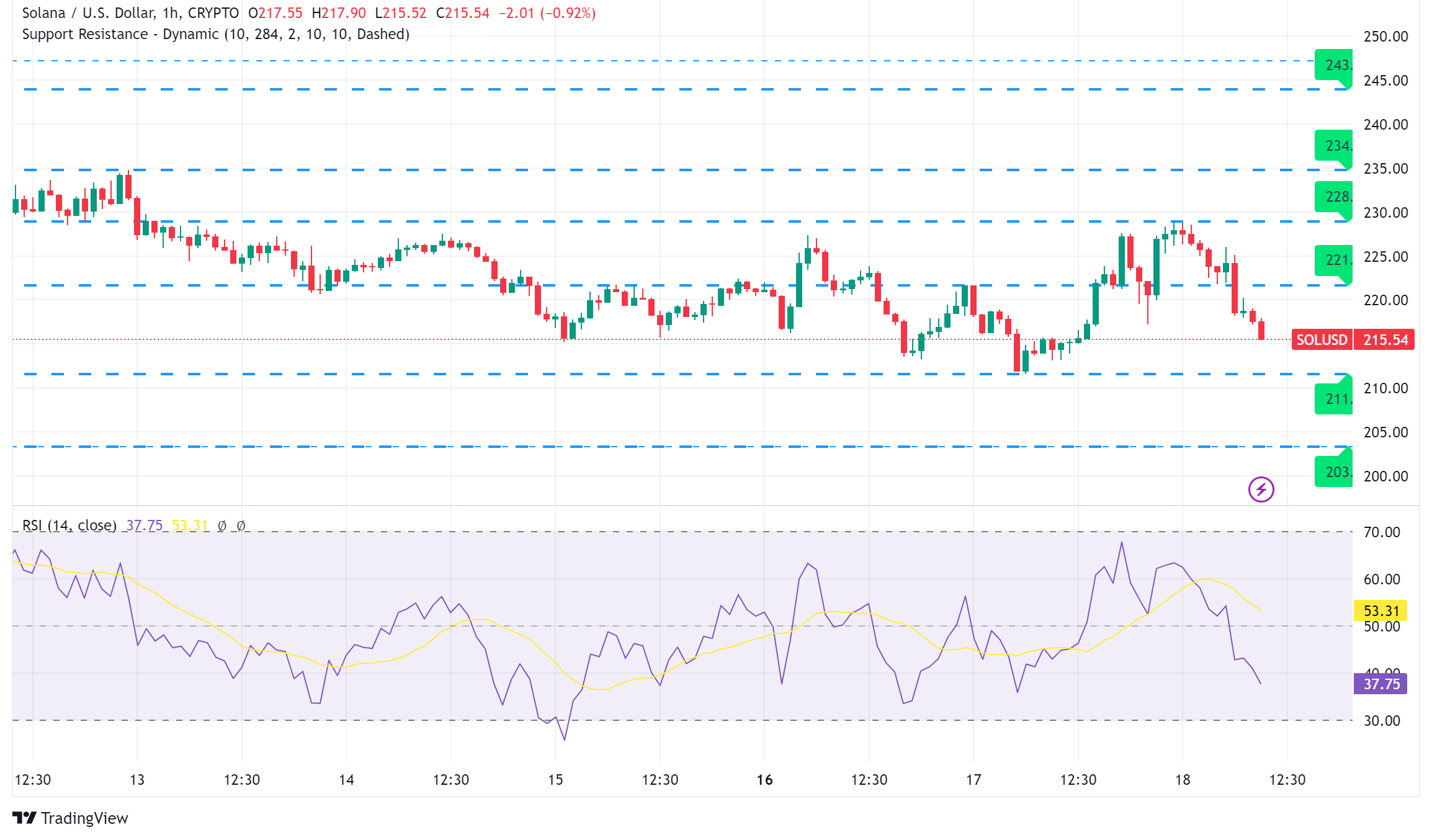
Task: Click the green 211 support level tag
Action: click(x=1334, y=399)
